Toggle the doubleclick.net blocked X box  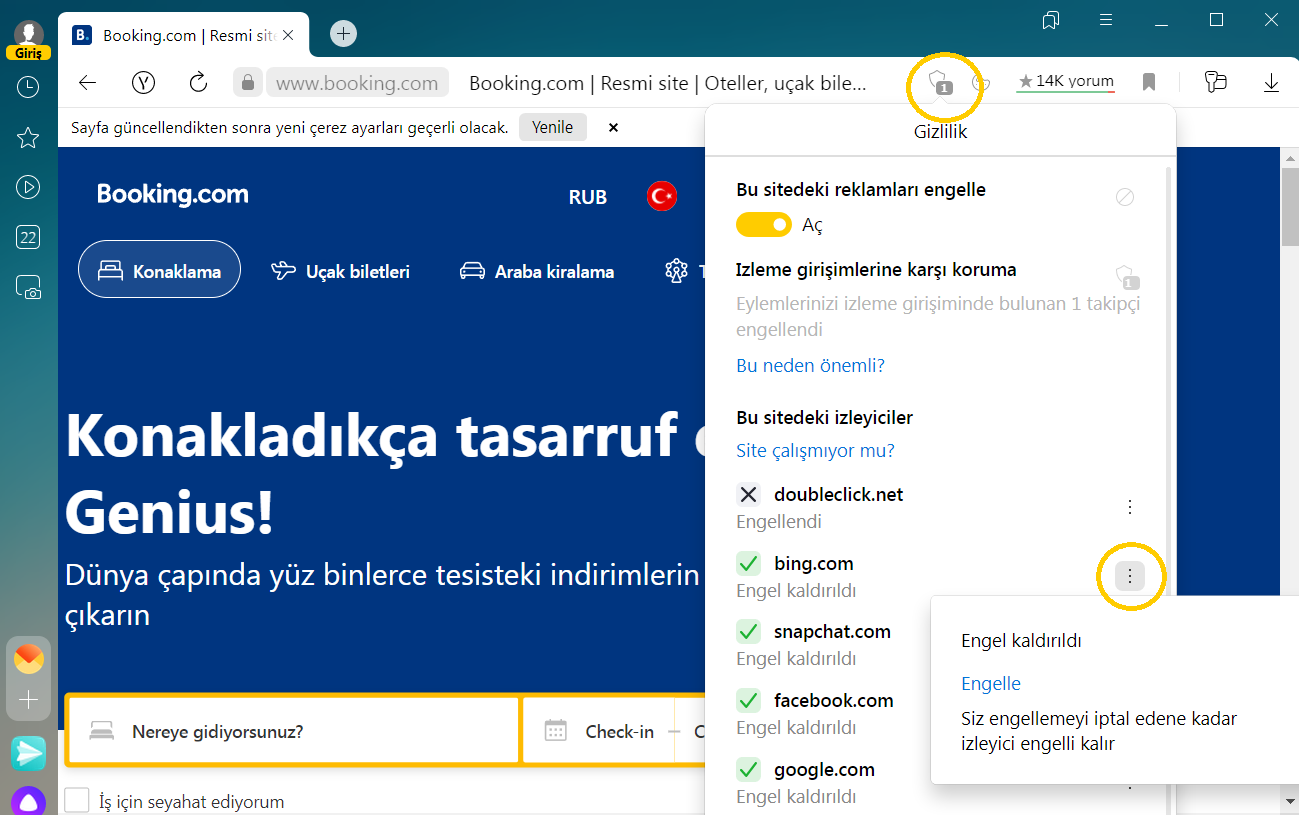[x=748, y=494]
